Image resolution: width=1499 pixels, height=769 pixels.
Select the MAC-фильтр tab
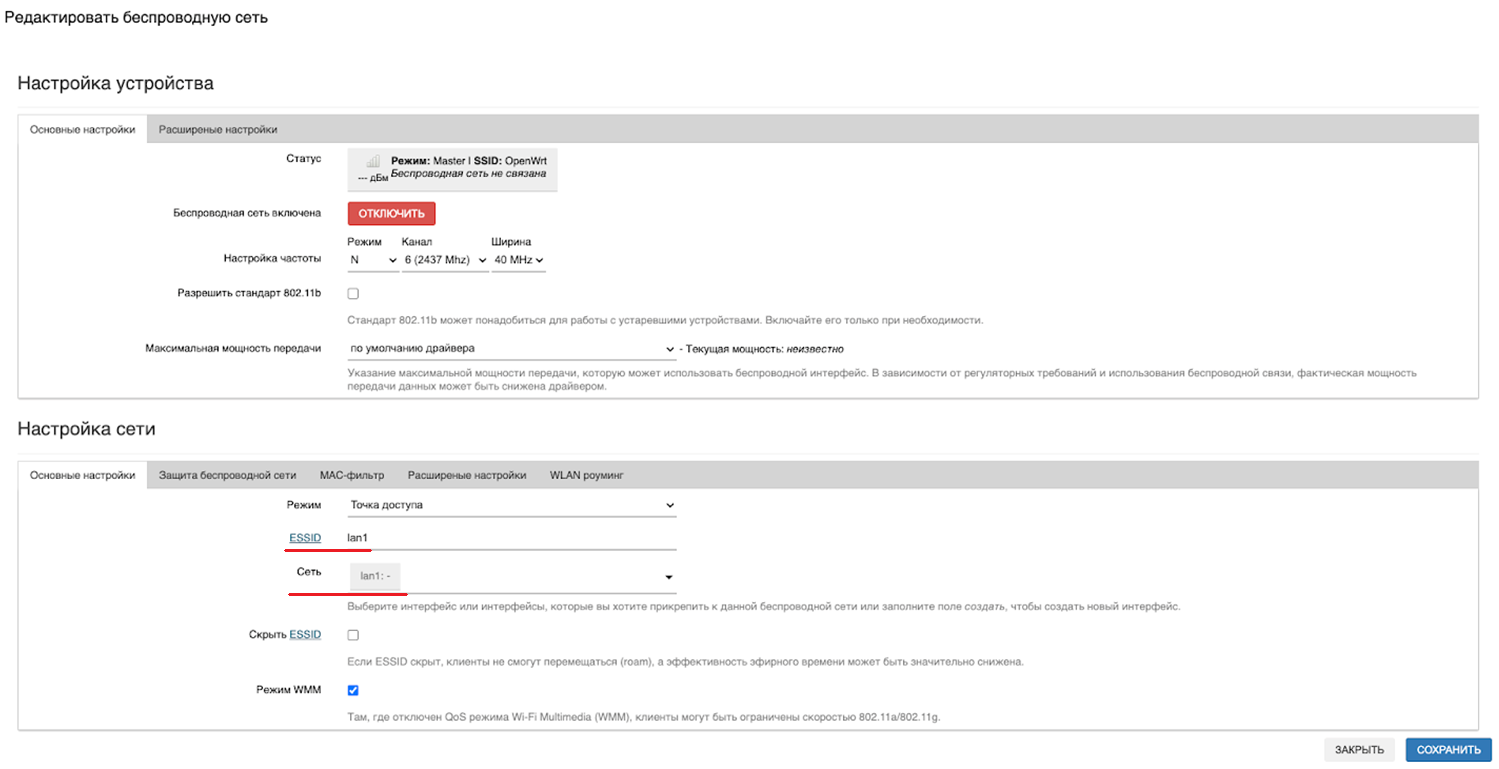pyautogui.click(x=351, y=475)
